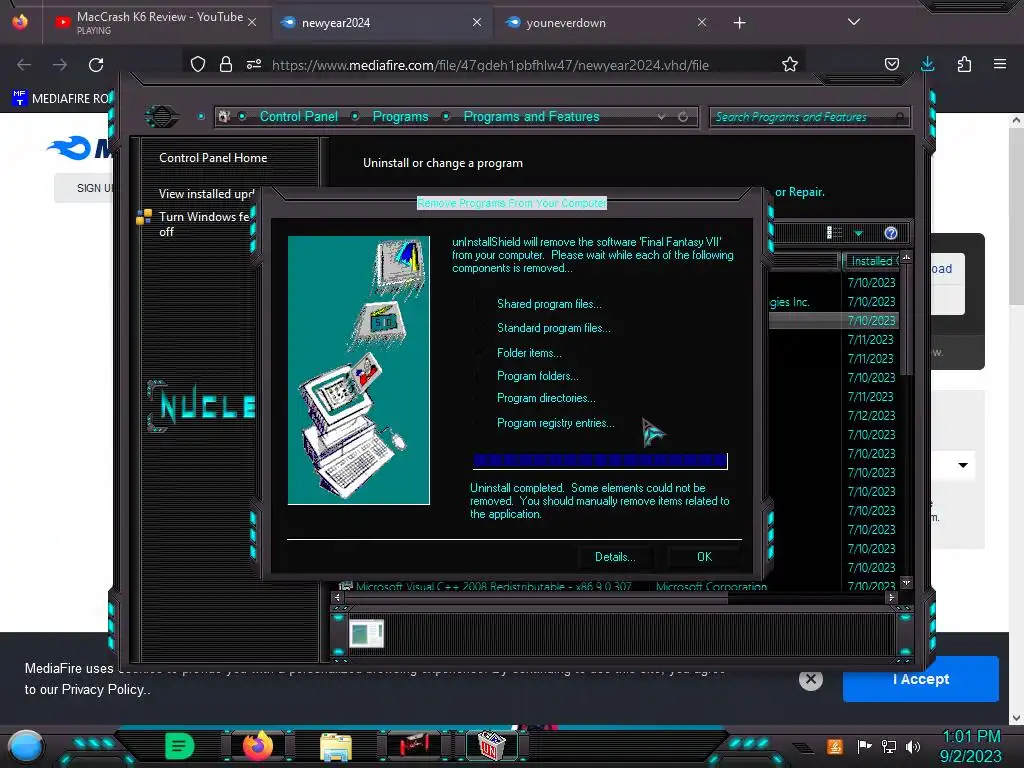Open the view options dropdown arrow
Viewport: 1024px width, 768px height.
click(x=858, y=234)
